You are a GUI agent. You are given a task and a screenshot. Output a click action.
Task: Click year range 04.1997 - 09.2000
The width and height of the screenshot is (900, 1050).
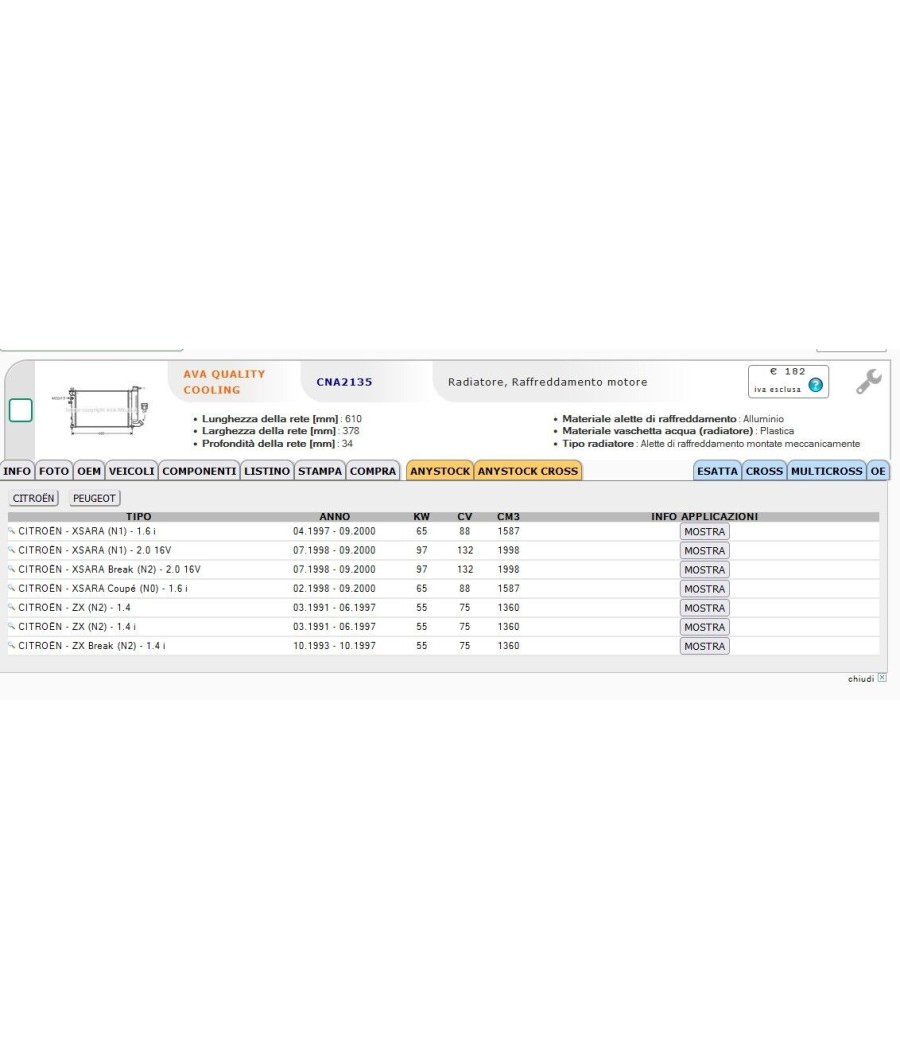click(334, 531)
